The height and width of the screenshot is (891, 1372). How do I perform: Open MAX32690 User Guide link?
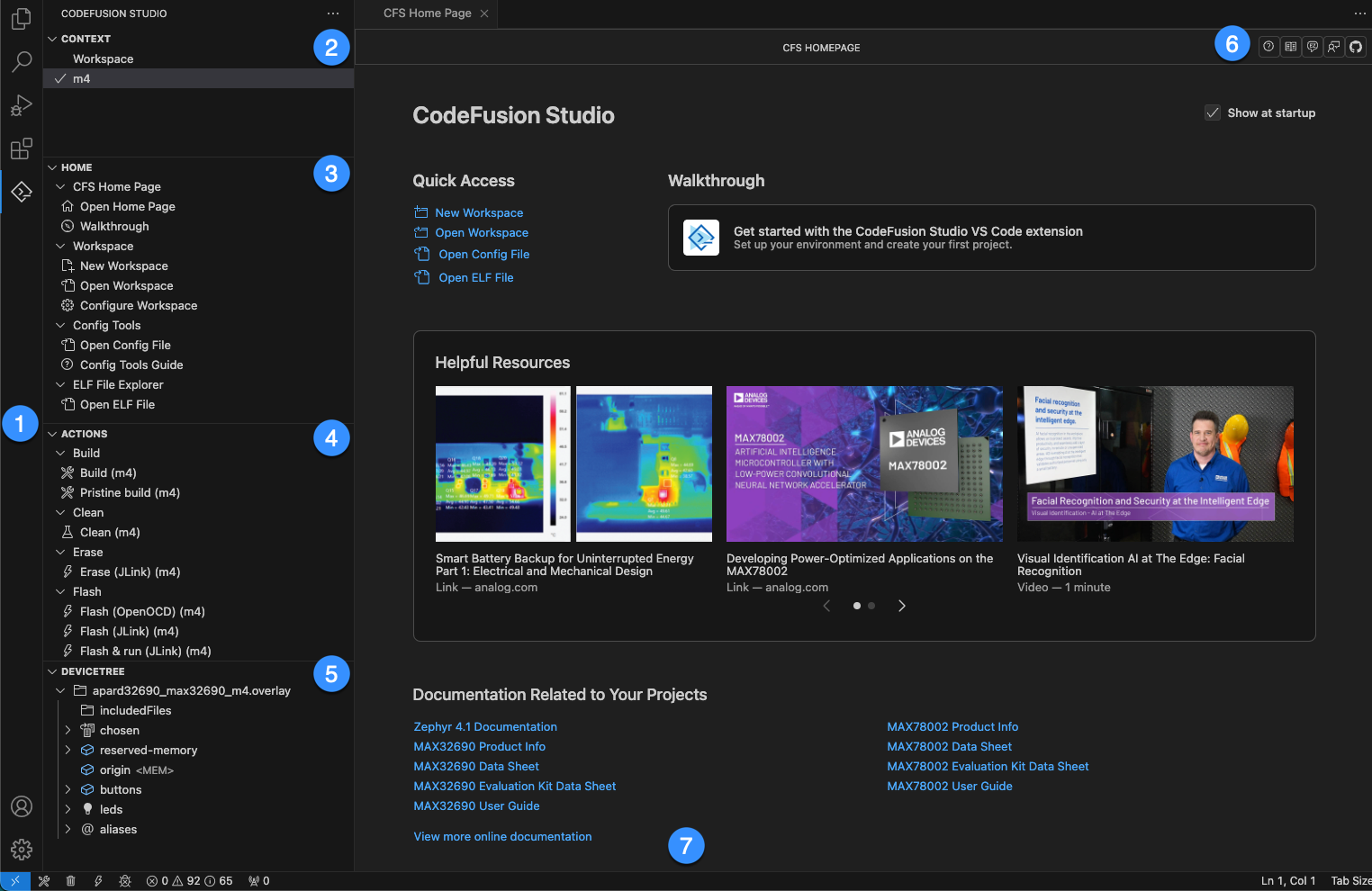(x=476, y=805)
